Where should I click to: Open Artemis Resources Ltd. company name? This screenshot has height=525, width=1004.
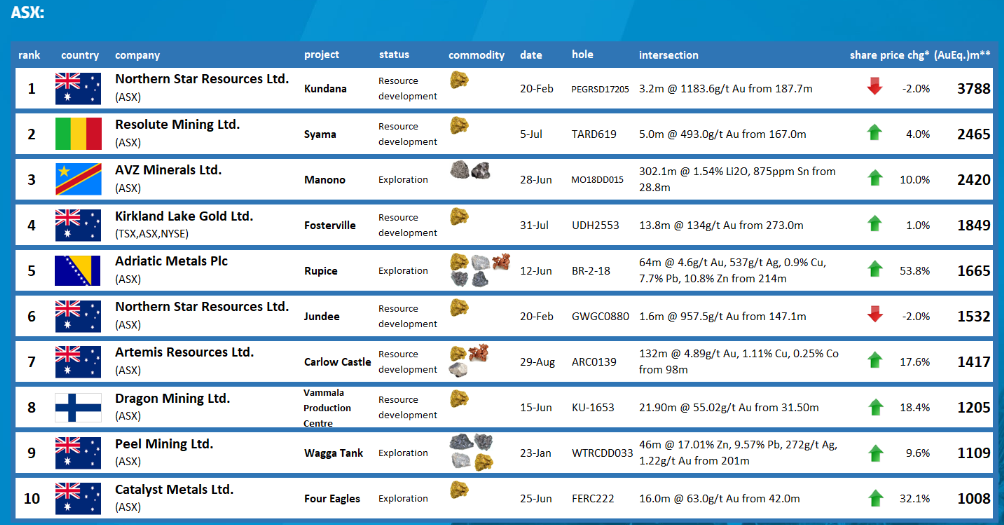(184, 352)
